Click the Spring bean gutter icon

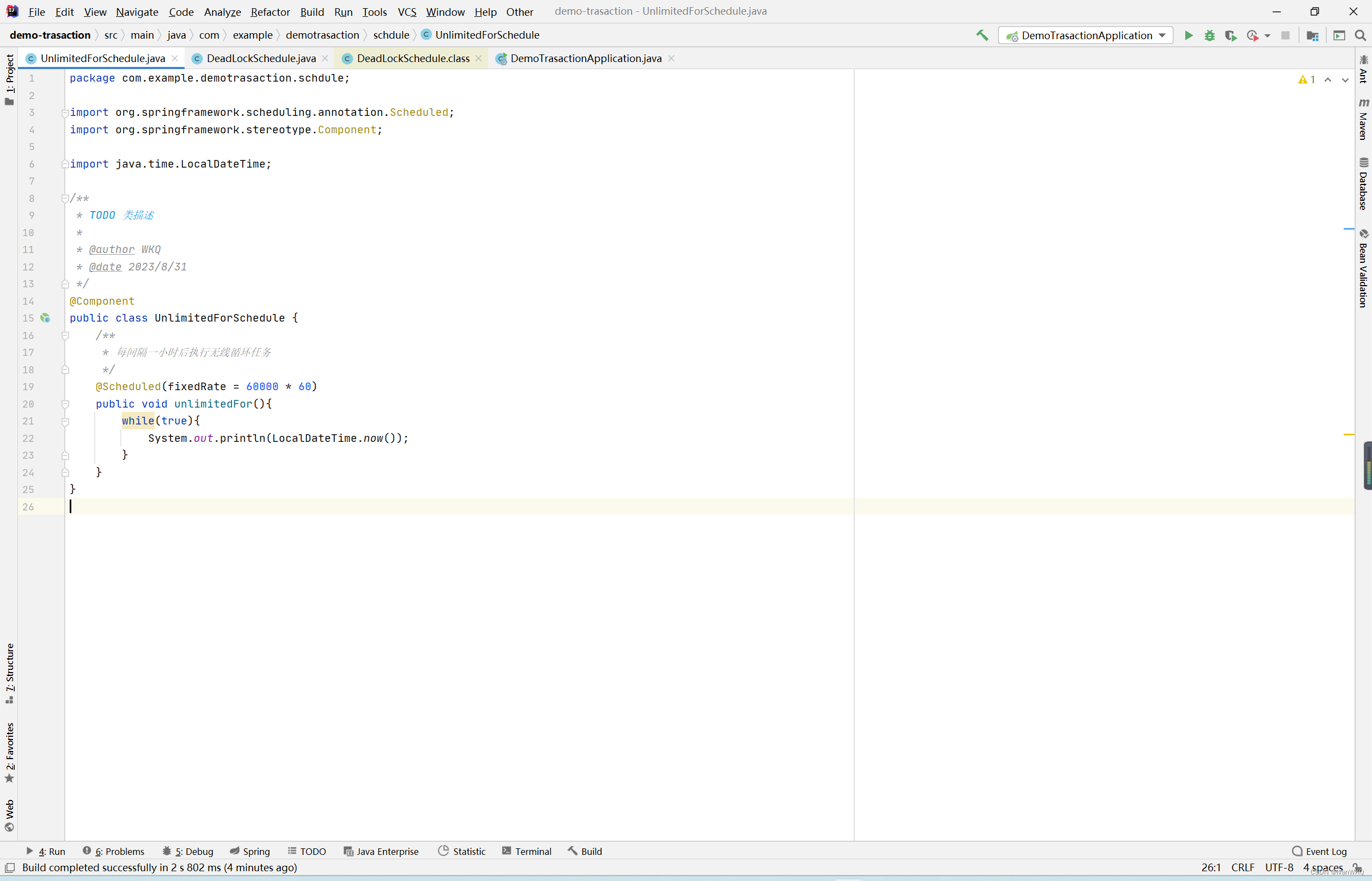click(45, 318)
